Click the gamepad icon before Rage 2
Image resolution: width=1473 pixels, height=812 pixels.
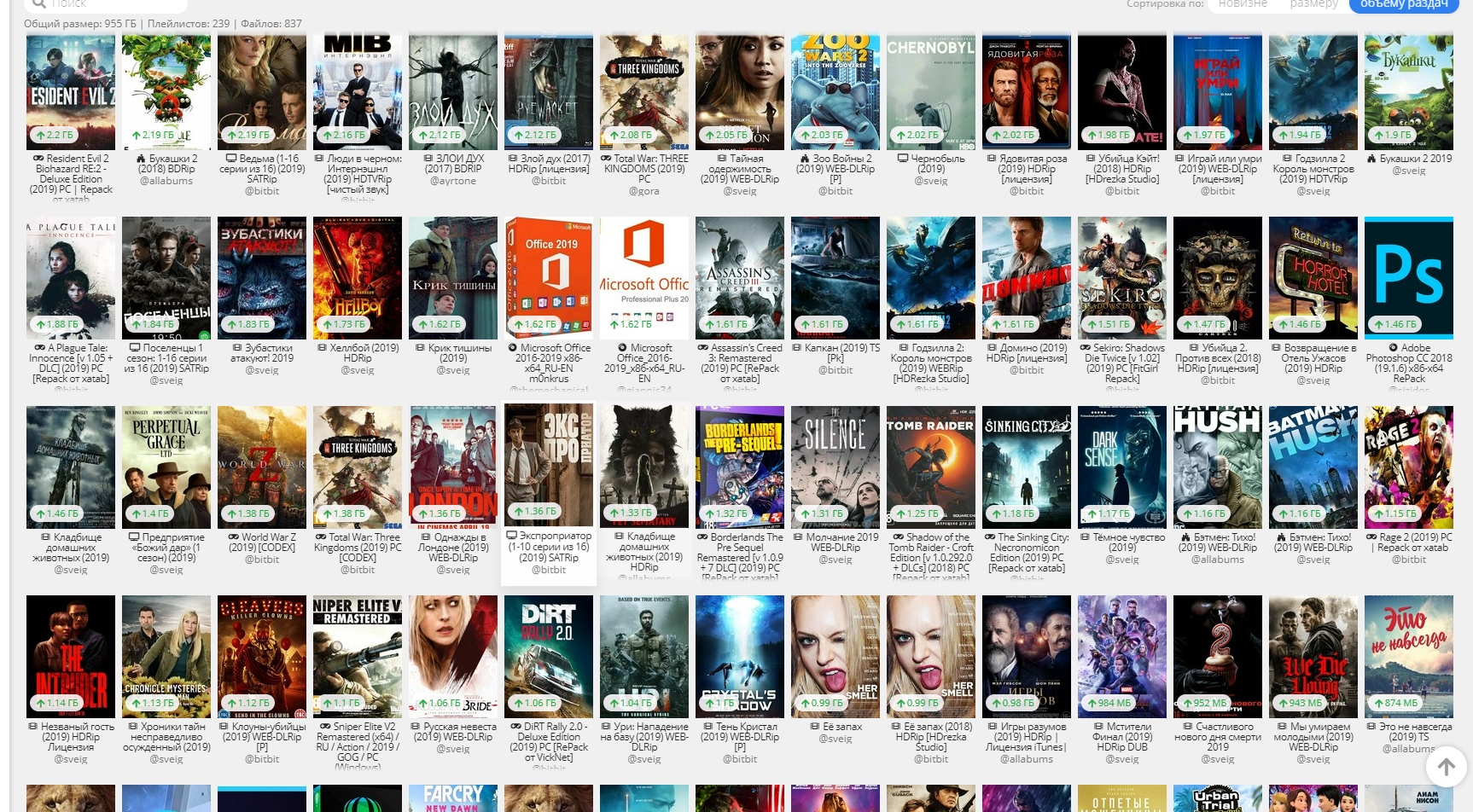pos(1371,537)
